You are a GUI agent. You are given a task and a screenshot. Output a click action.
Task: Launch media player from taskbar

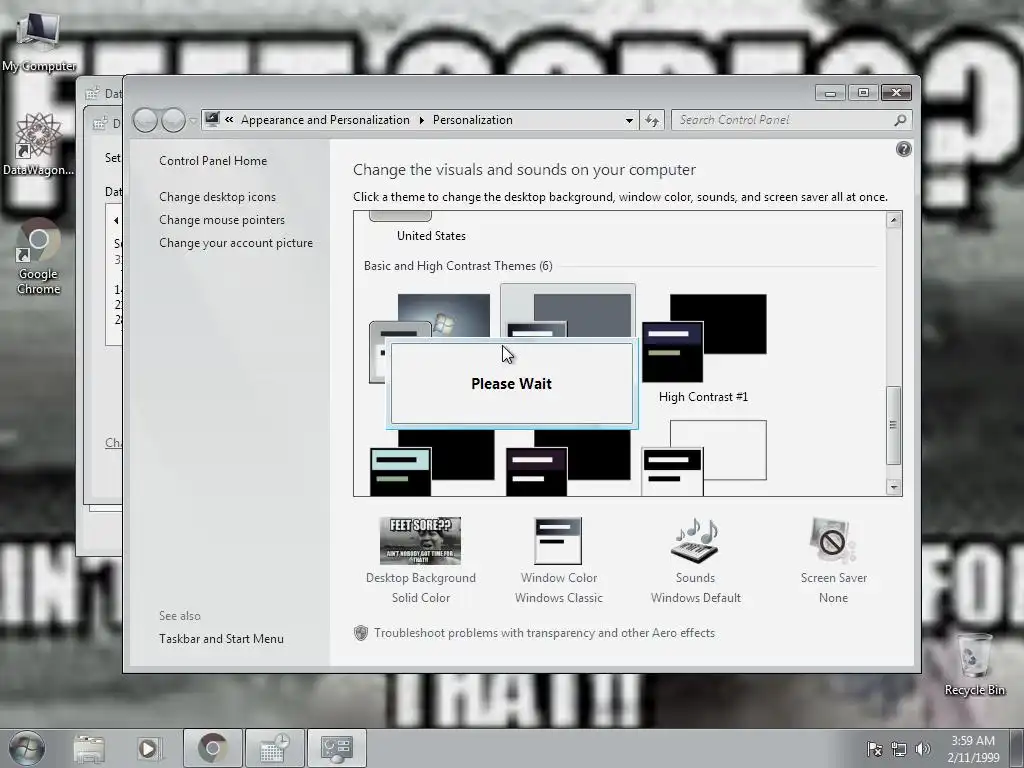148,748
